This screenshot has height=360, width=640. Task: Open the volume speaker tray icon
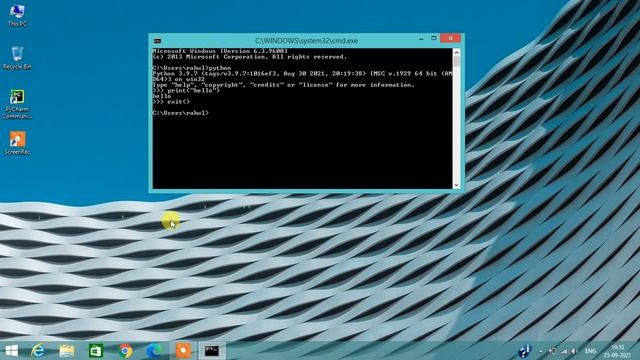coord(574,351)
